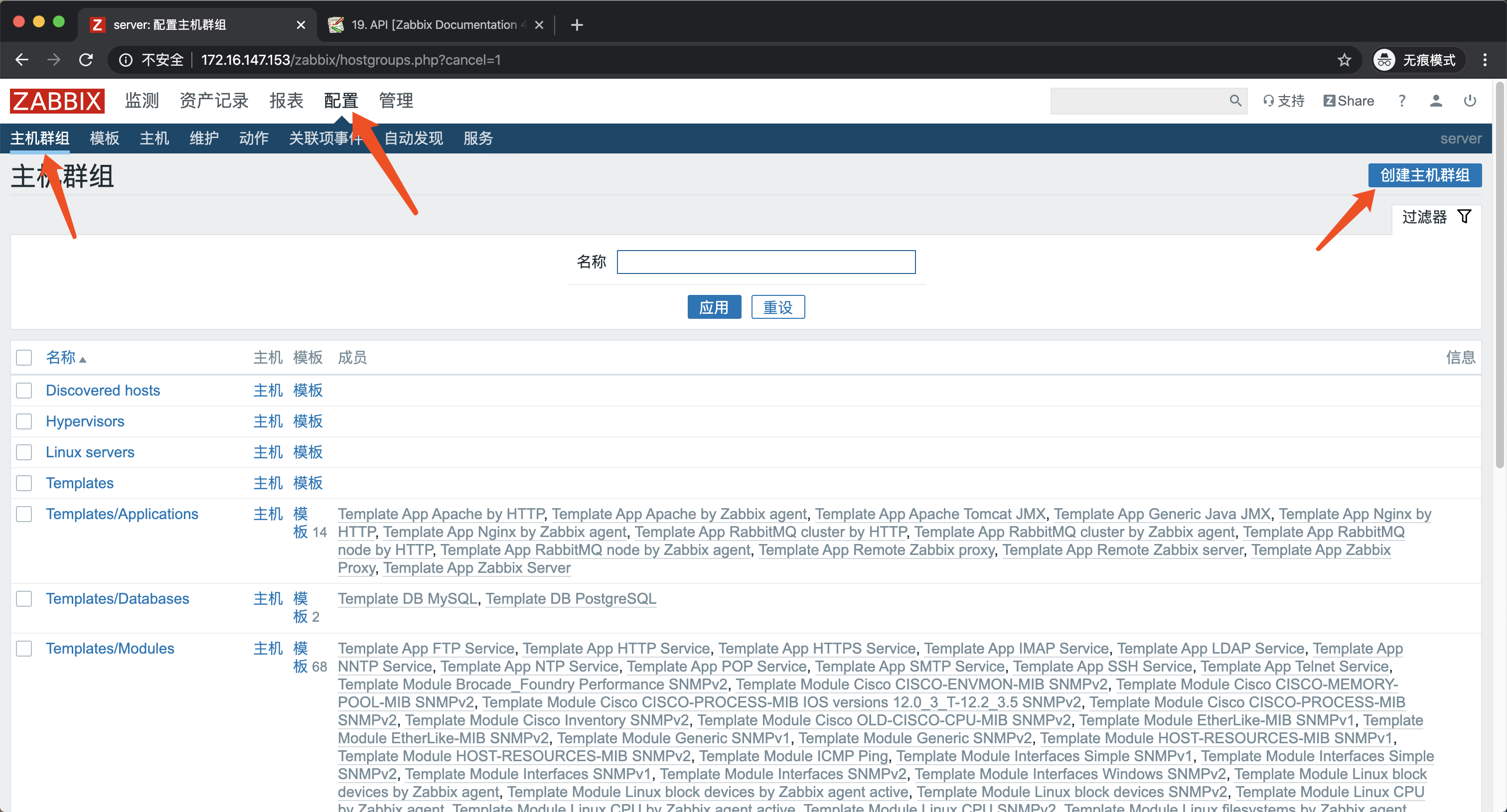Switch to the 模板 submenu tab
The image size is (1507, 812).
click(104, 138)
